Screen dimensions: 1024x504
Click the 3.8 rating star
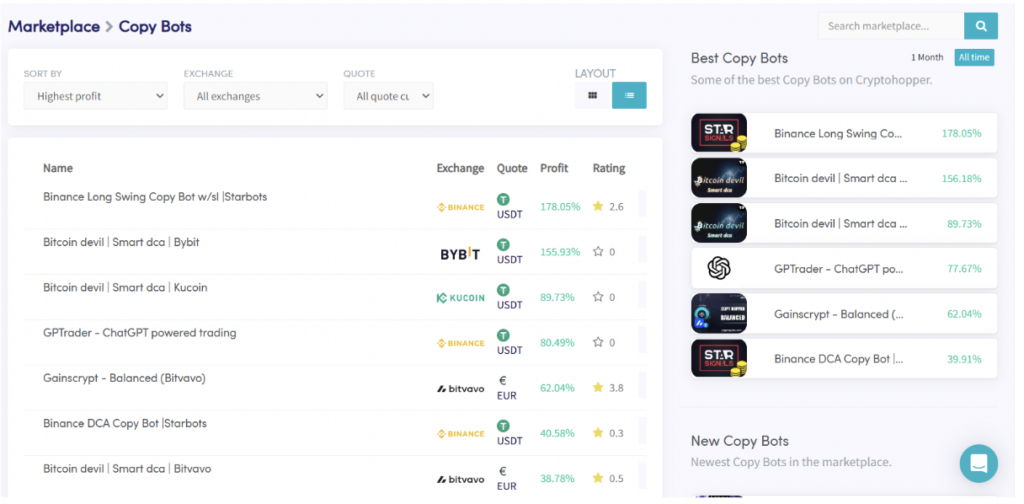[x=598, y=388]
